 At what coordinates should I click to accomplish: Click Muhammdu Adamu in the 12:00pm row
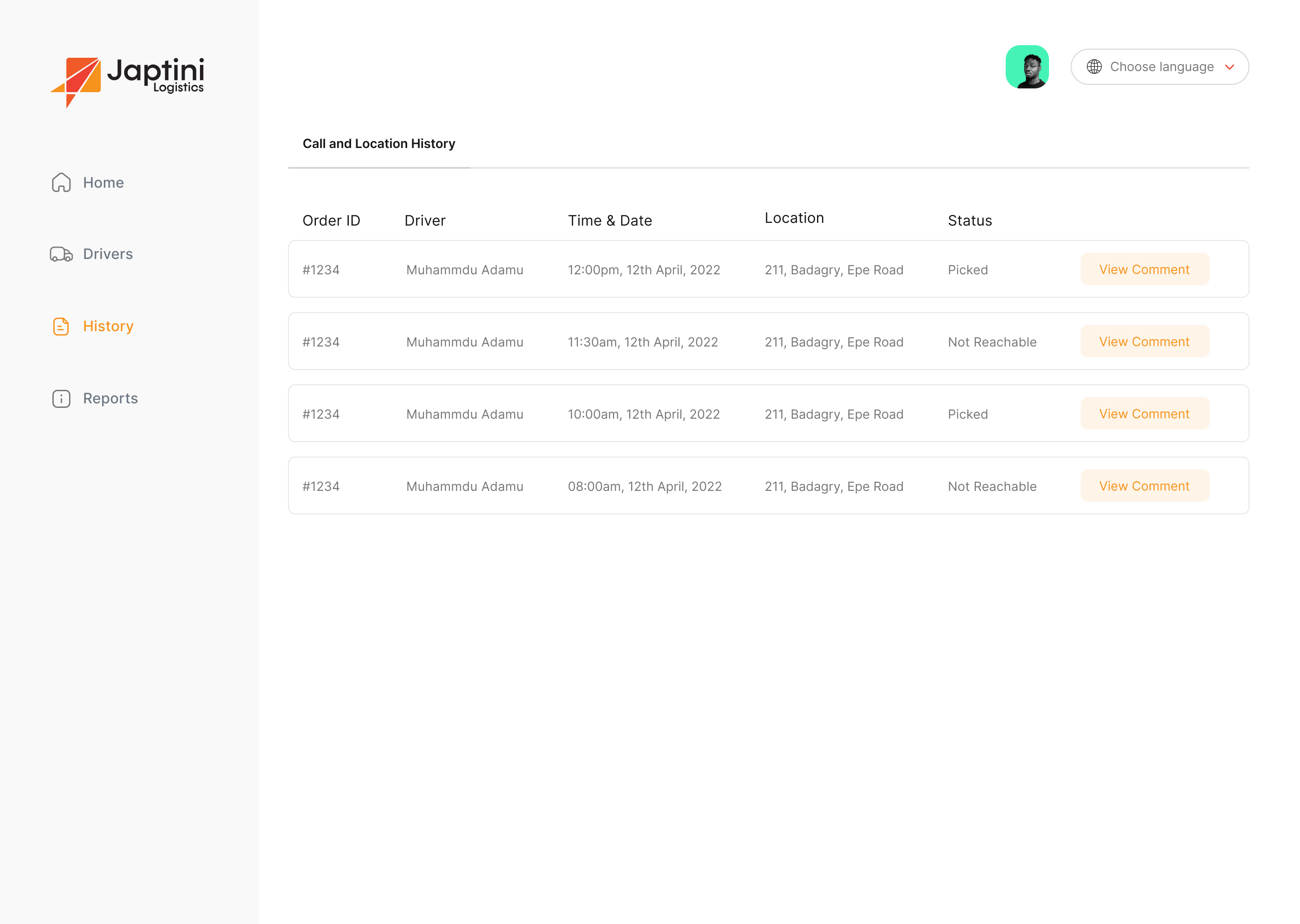tap(464, 270)
